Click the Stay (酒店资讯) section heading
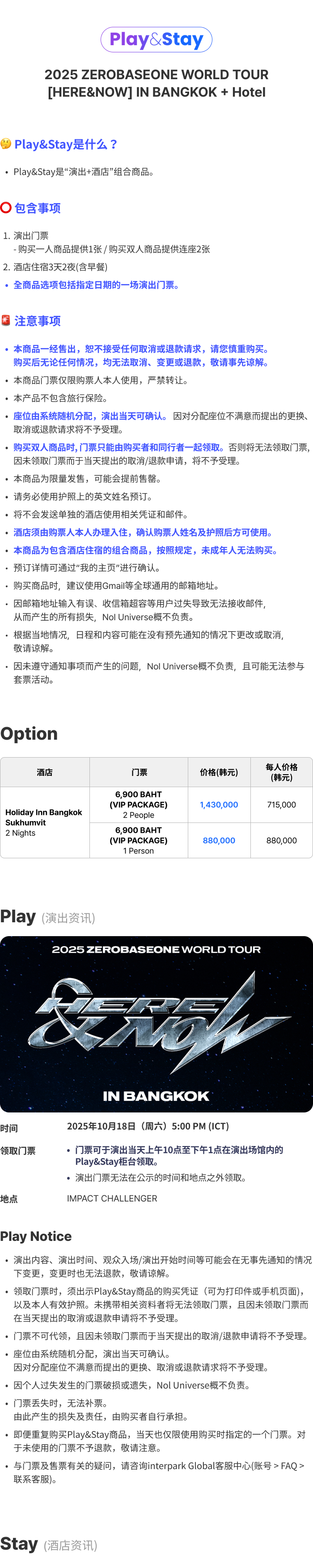Screen dimensions: 313x1568 pyautogui.click(x=49, y=1544)
